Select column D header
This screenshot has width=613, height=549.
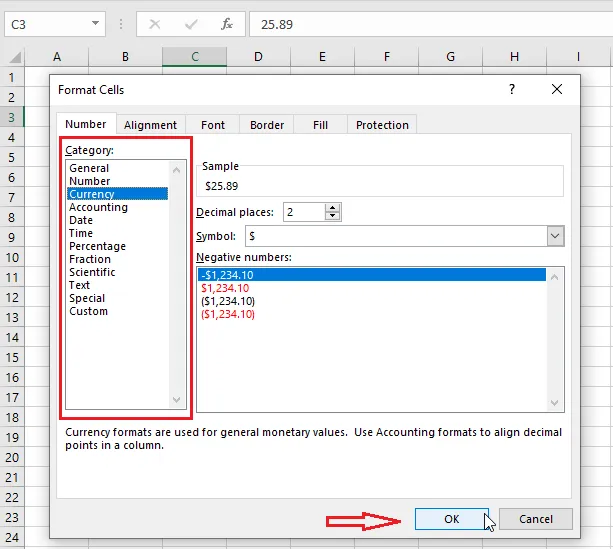258,57
